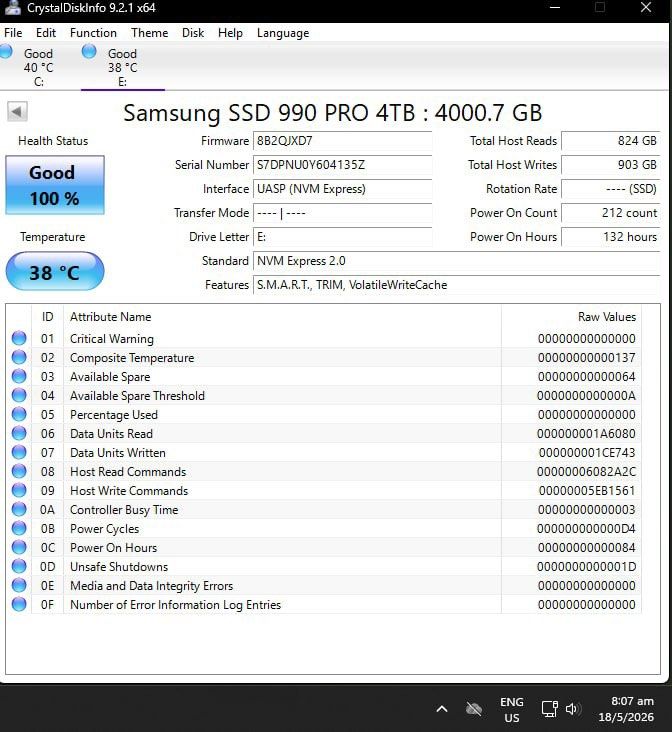Open the File menu

tap(13, 33)
